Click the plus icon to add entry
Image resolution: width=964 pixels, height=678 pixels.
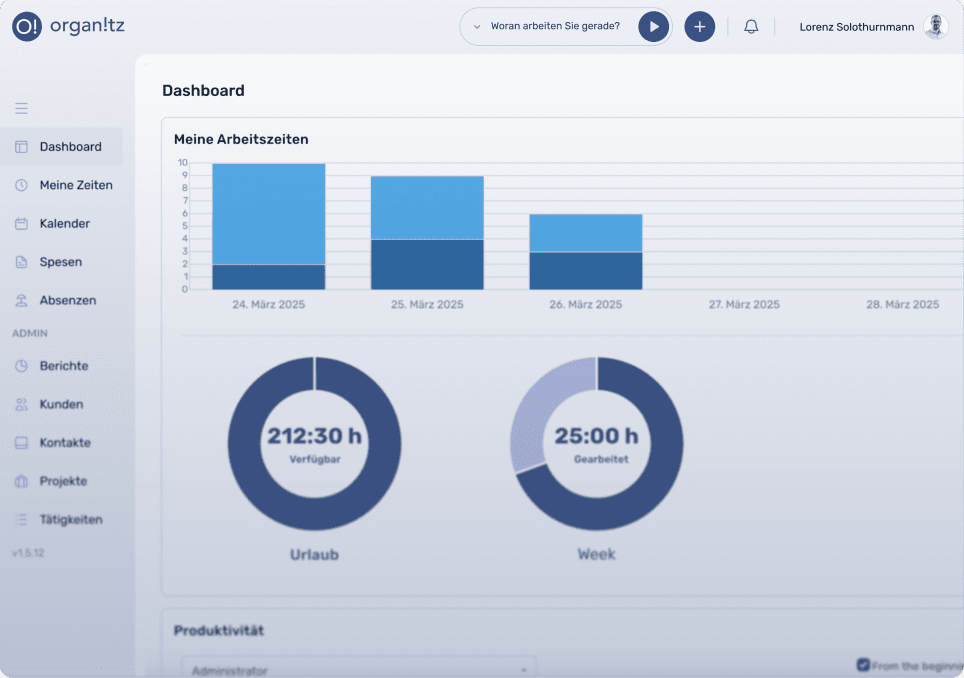699,27
